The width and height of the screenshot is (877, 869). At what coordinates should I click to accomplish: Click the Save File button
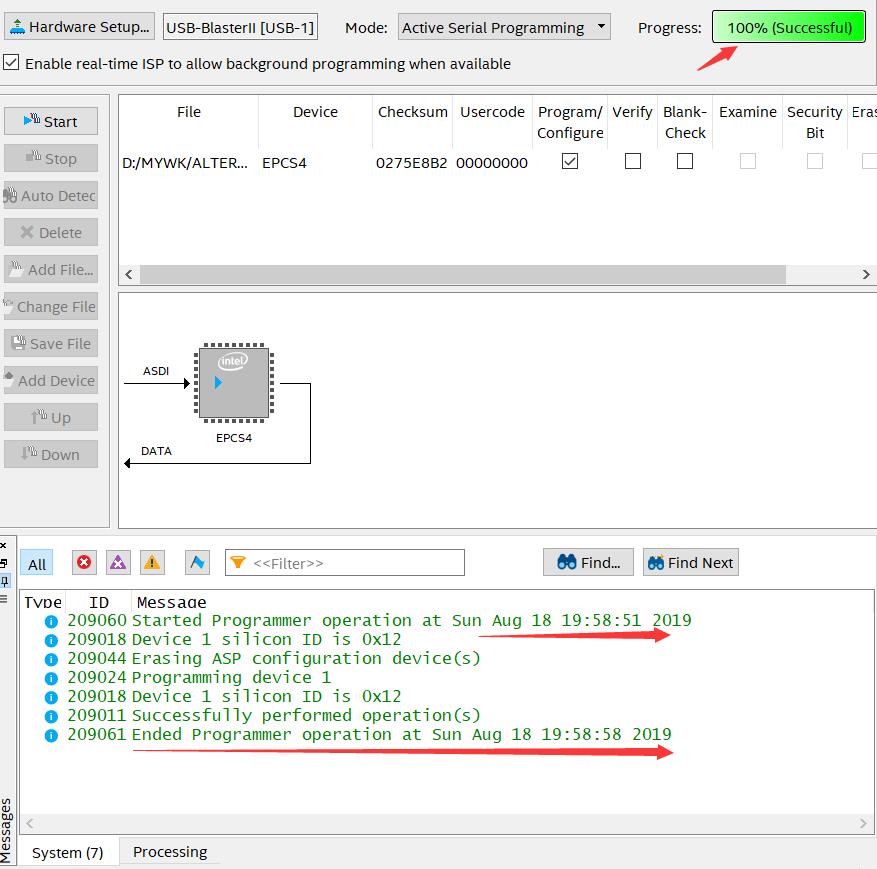coord(51,343)
